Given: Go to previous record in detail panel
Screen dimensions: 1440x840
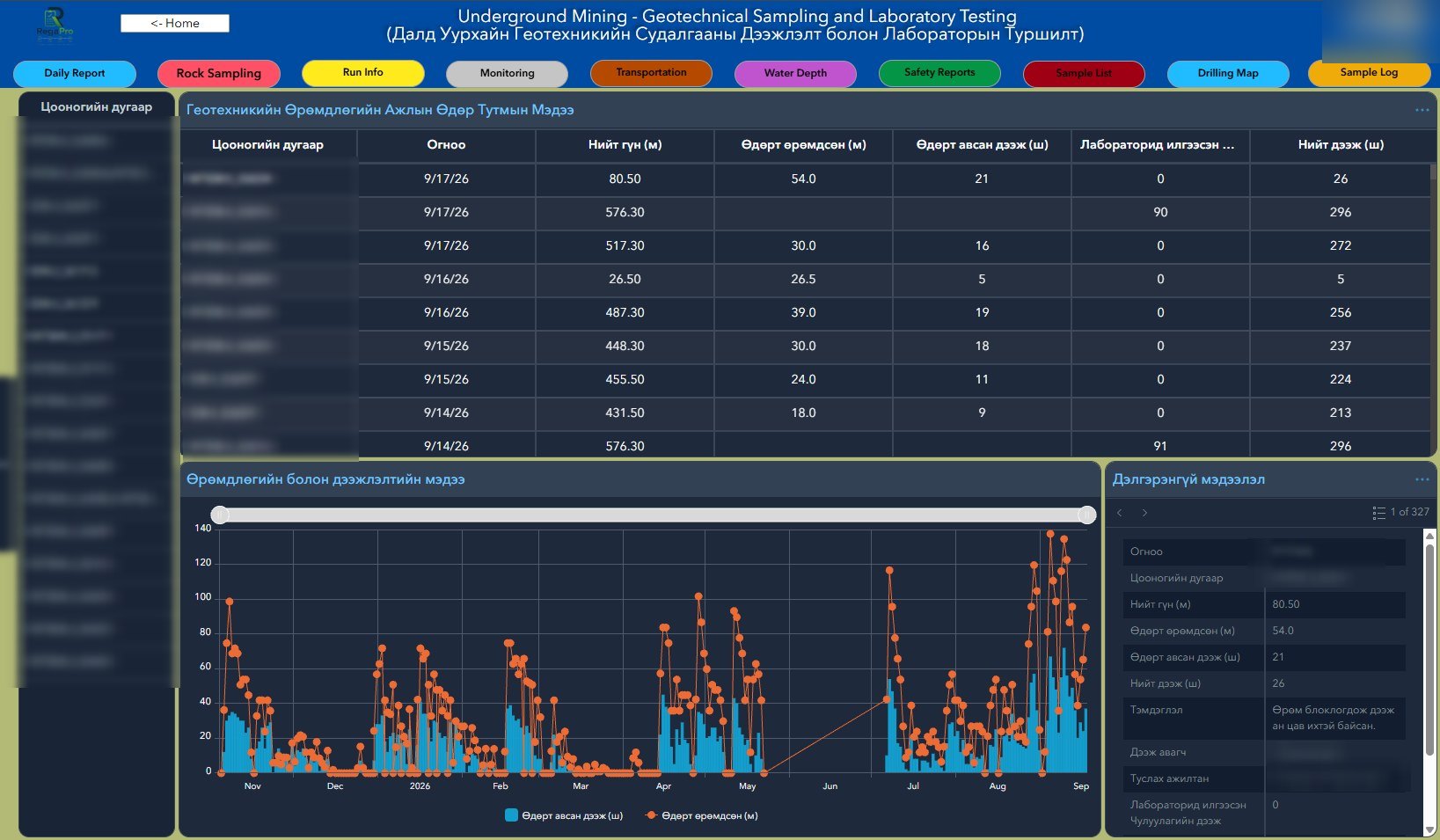Looking at the screenshot, I should point(1120,513).
